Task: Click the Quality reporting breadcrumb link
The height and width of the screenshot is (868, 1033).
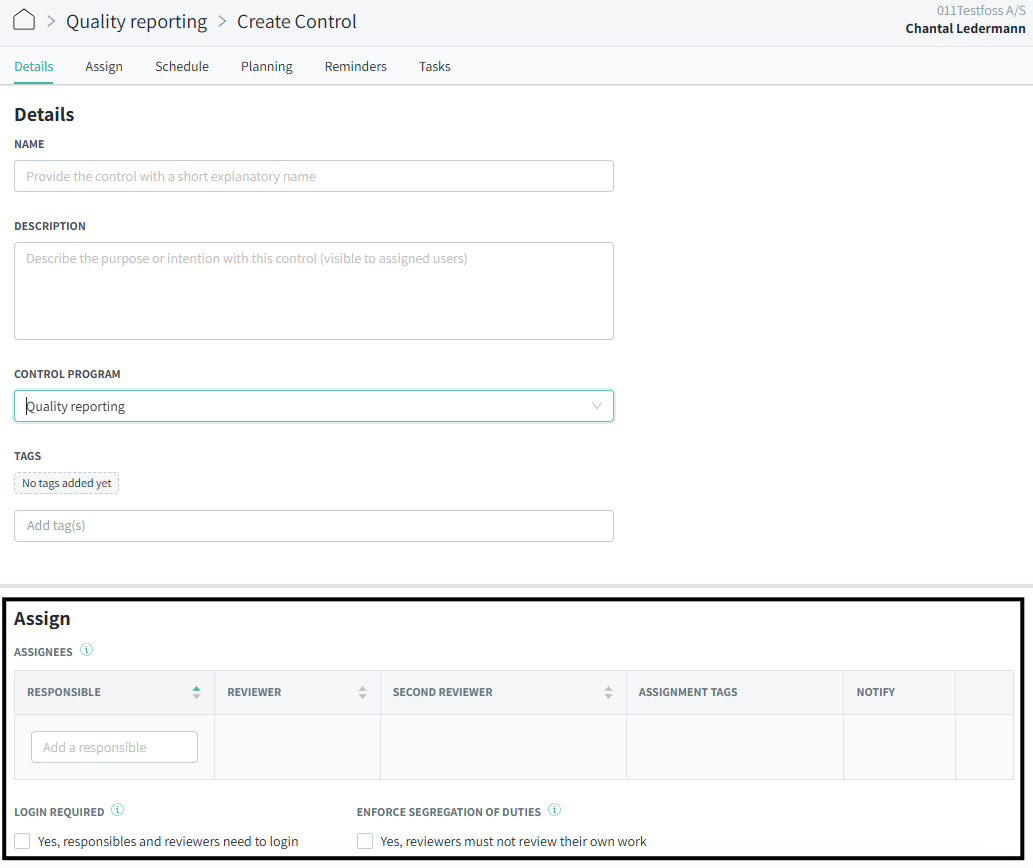Action: click(x=136, y=21)
